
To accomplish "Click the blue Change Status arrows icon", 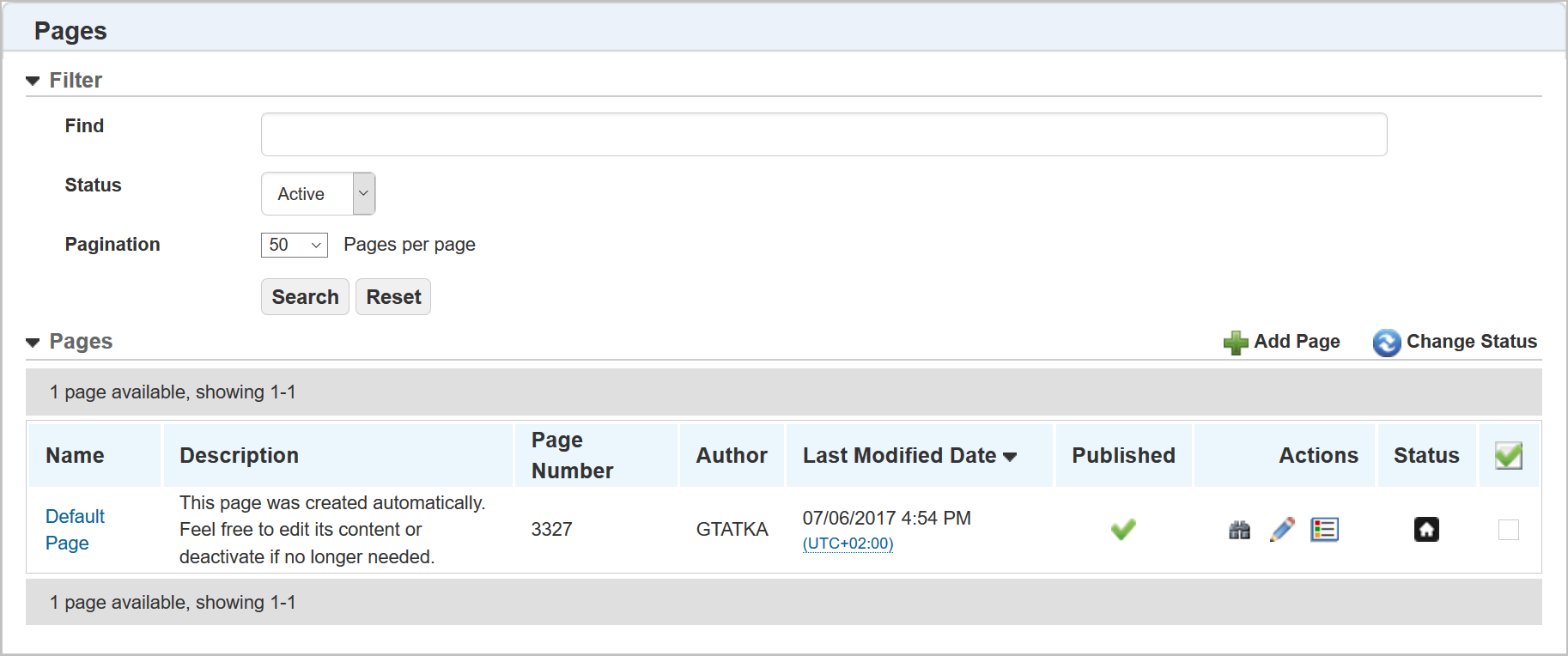I will [1386, 343].
